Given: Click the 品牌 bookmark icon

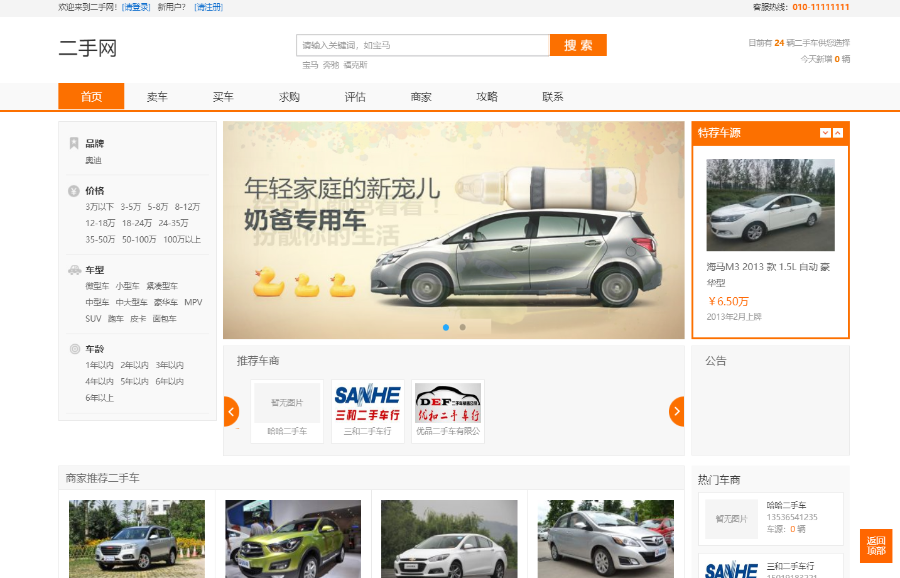Looking at the screenshot, I should (x=73, y=143).
